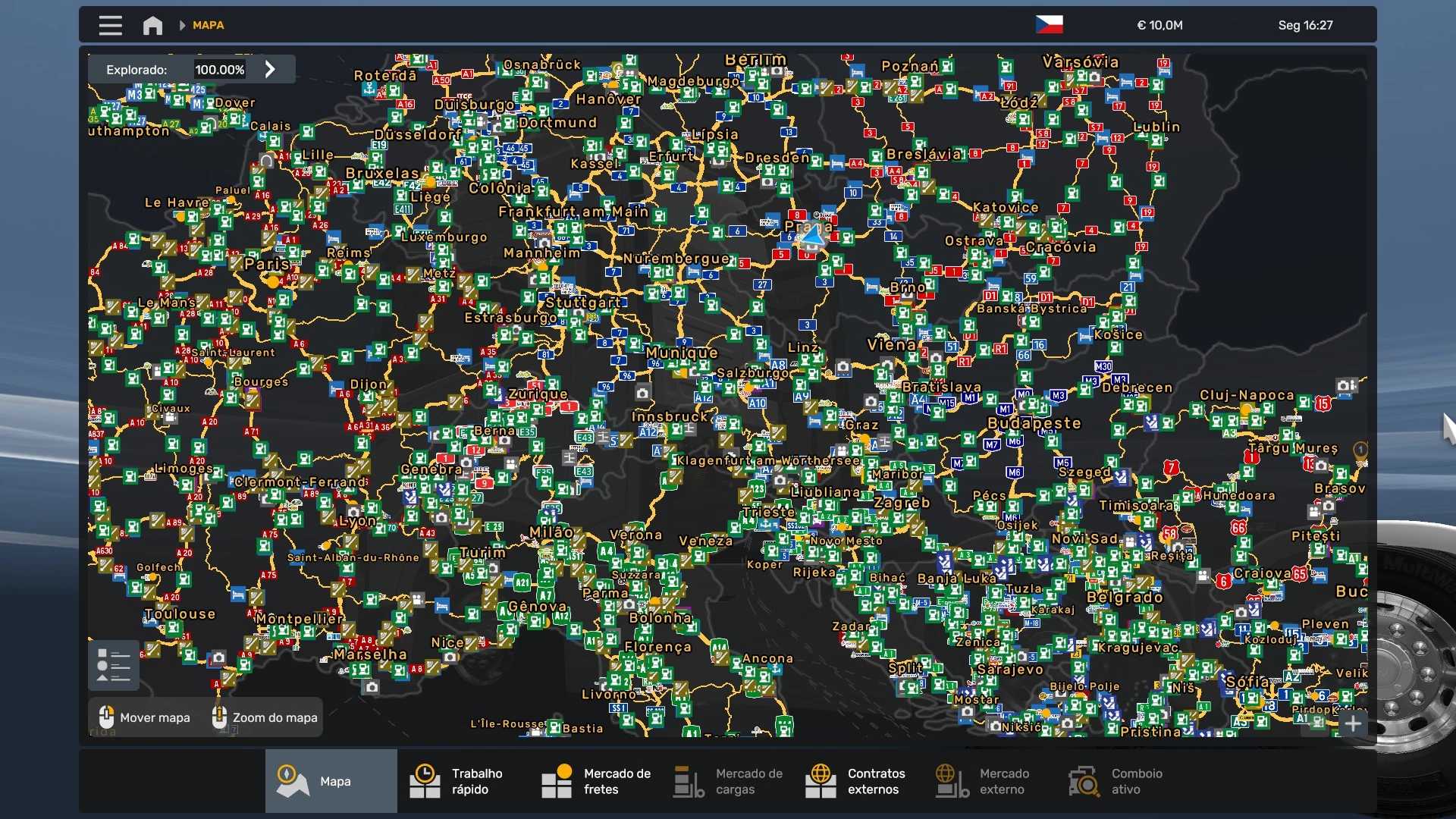Open the Mapa tab
Screen dimensions: 1456x819
[331, 781]
